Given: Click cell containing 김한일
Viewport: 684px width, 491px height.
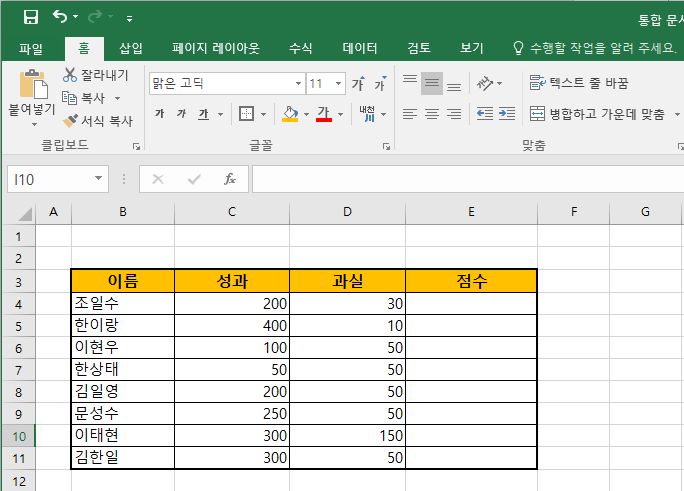Looking at the screenshot, I should pyautogui.click(x=123, y=457).
